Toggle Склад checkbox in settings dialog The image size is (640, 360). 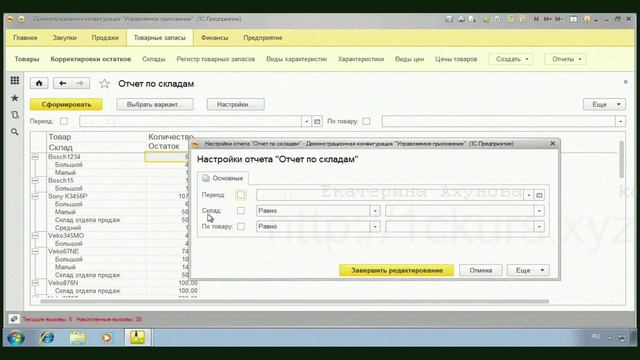[x=241, y=211]
